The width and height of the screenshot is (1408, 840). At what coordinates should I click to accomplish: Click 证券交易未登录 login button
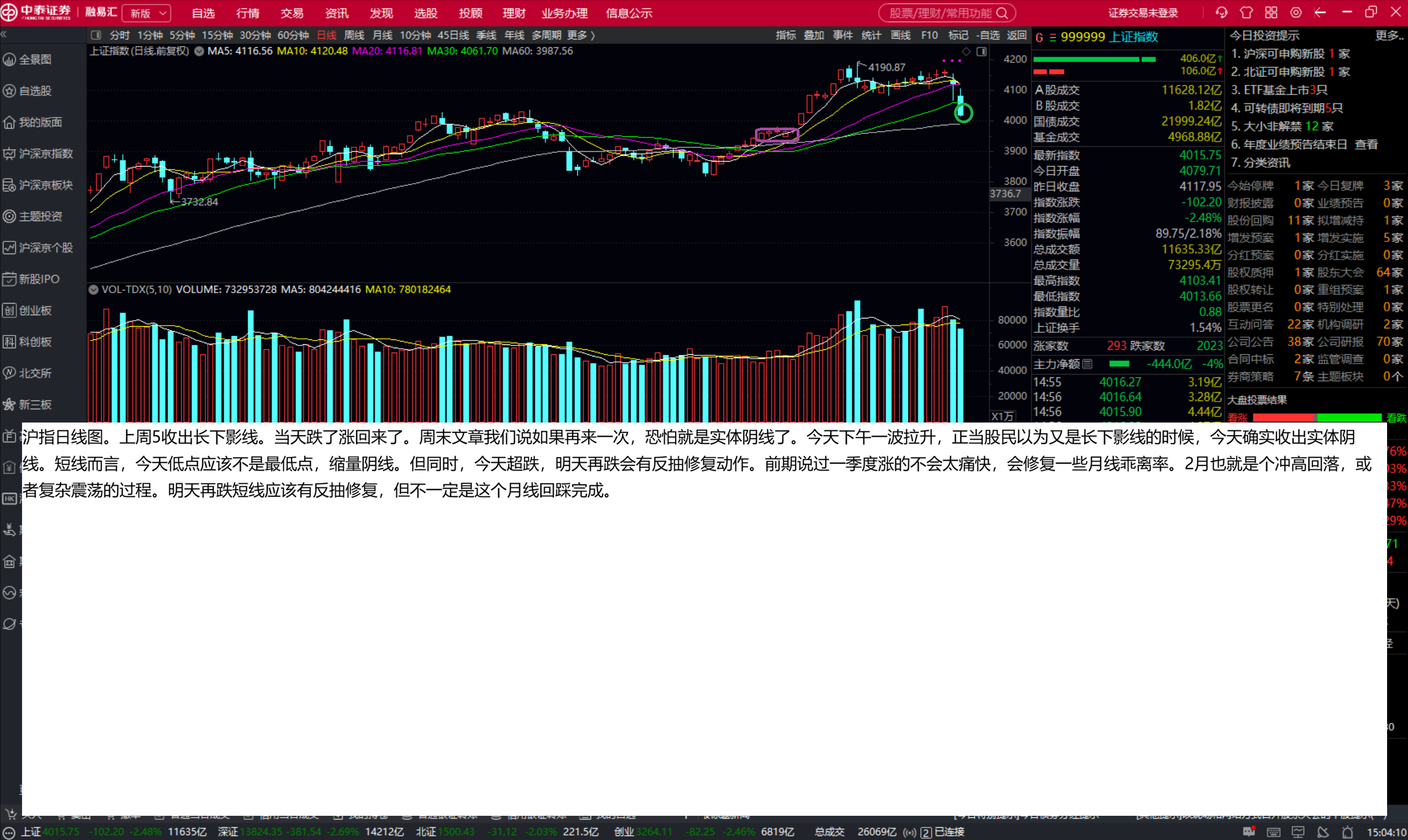click(x=1142, y=13)
